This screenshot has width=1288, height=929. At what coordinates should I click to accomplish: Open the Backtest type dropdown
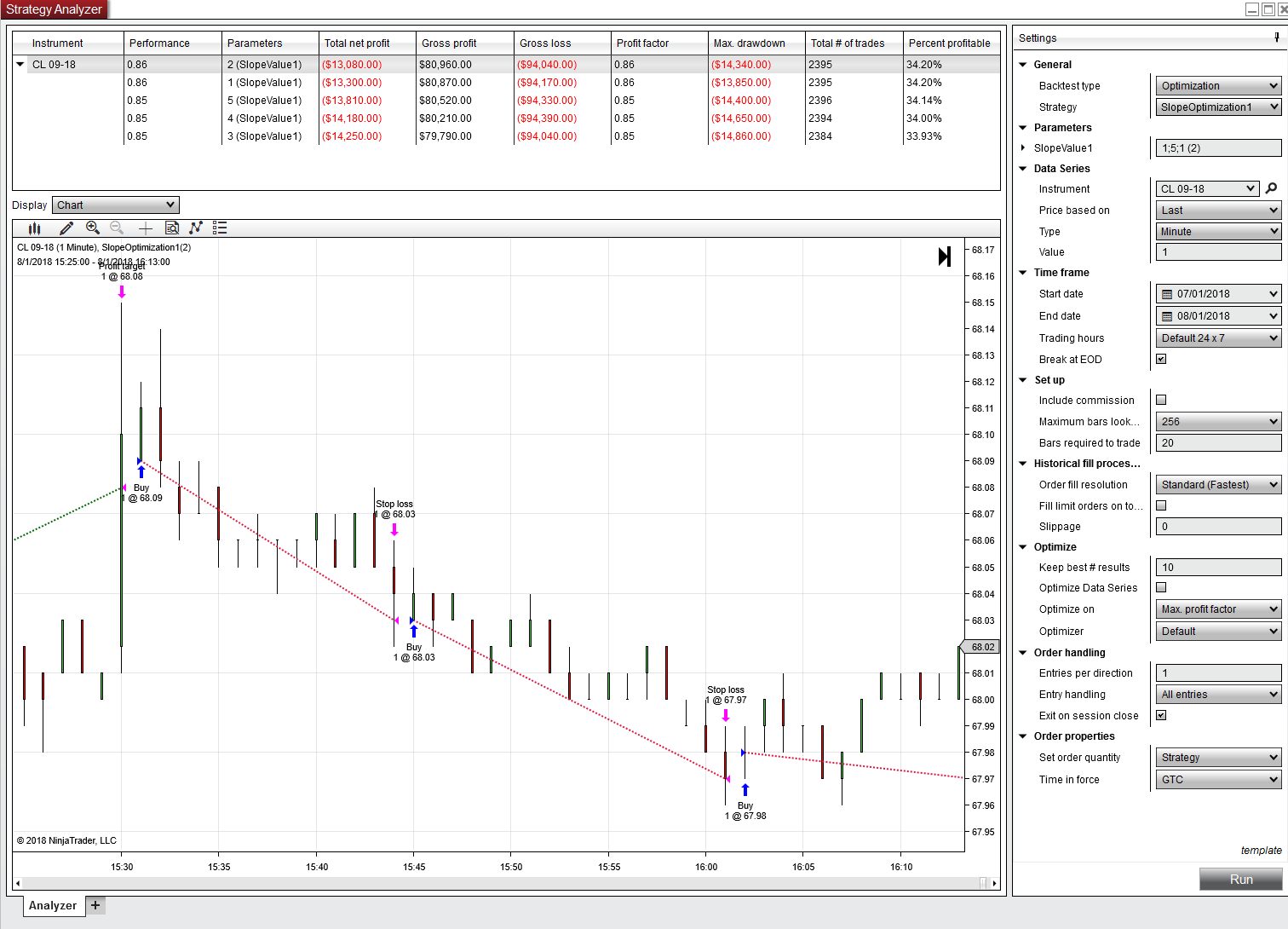1219,86
